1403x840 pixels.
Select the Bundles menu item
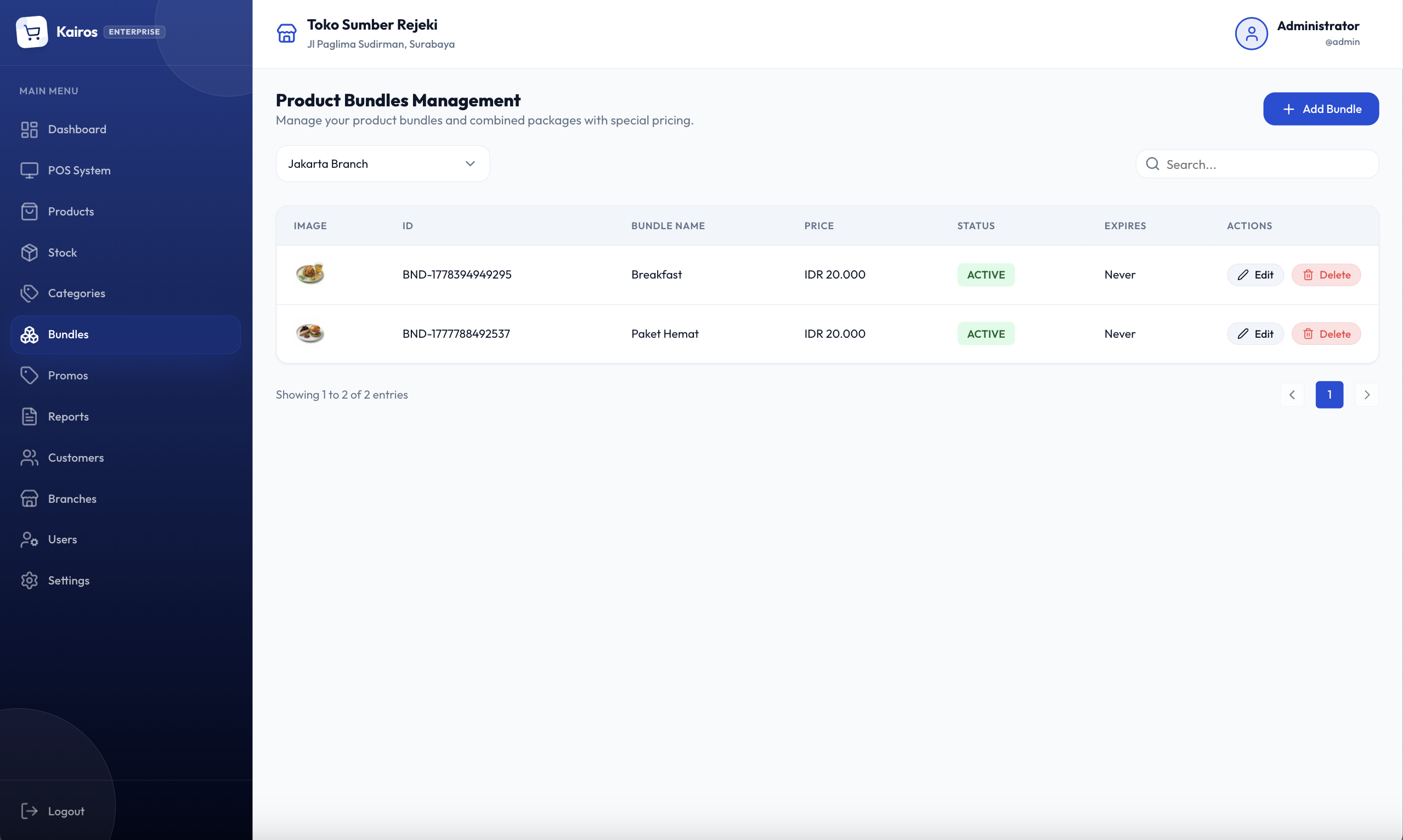tap(126, 334)
